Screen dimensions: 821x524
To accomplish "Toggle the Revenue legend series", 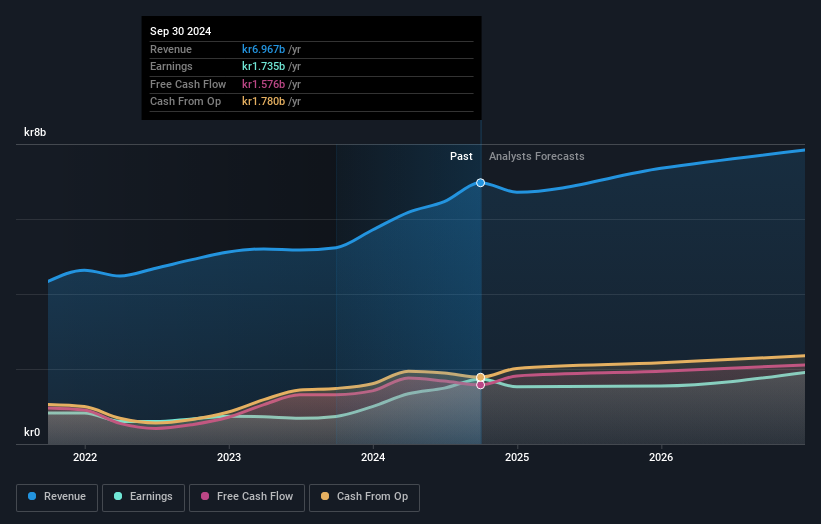I will (x=57, y=497).
